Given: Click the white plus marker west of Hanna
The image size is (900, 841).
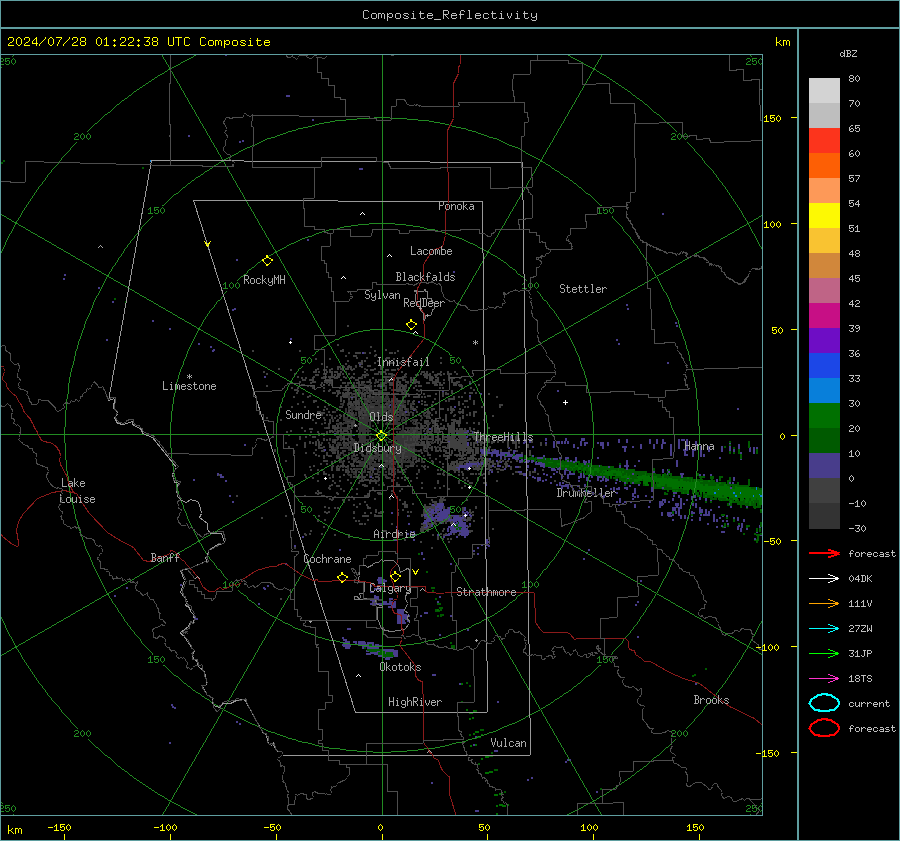Looking at the screenshot, I should (565, 402).
